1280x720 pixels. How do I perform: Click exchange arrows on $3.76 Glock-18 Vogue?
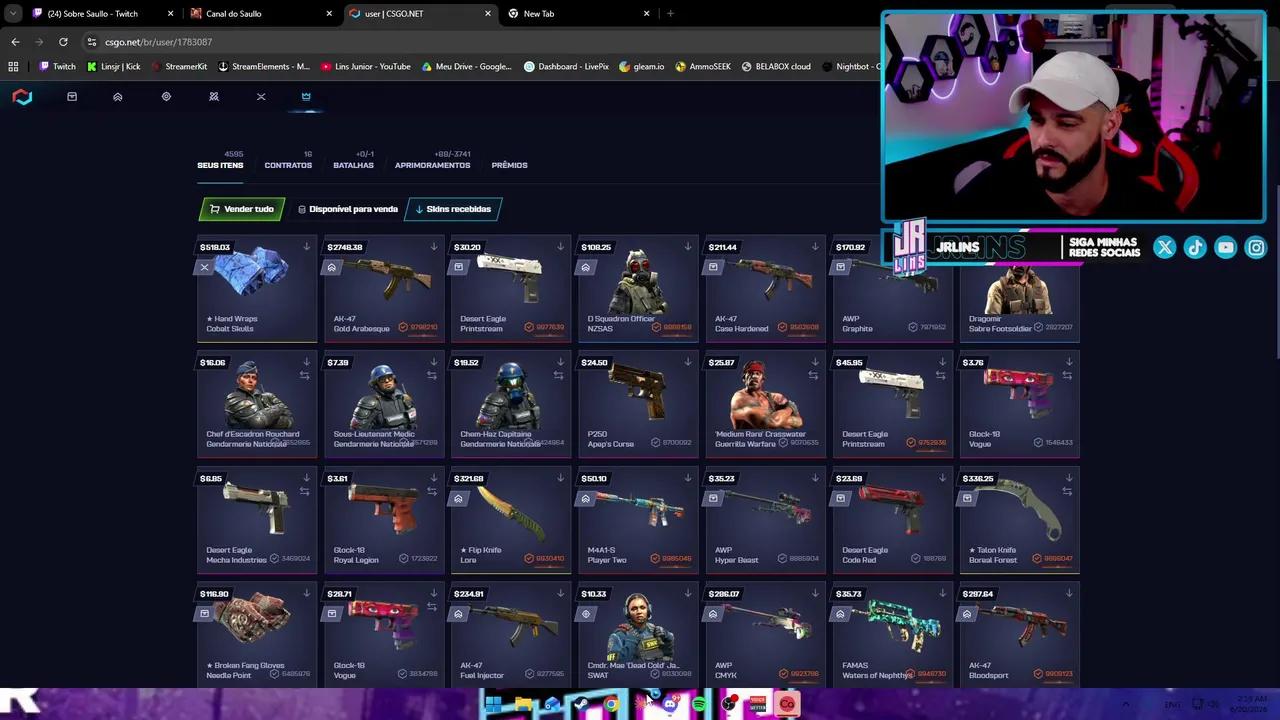[x=1067, y=375]
